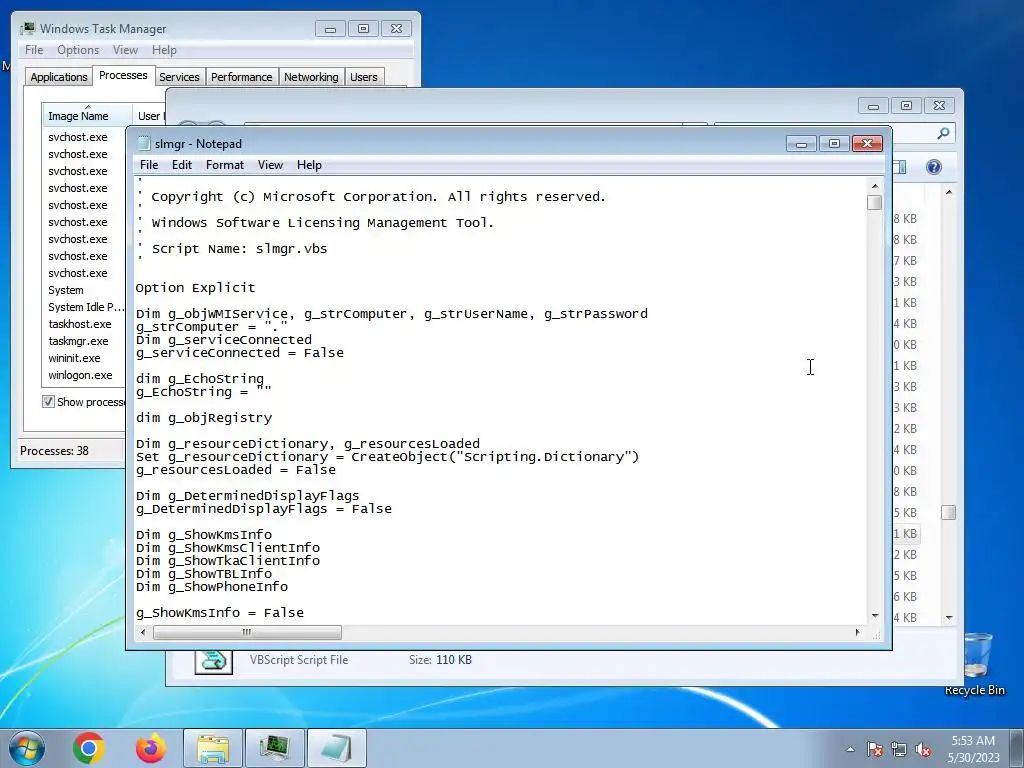Click 'Size: 110 KB' in details pane
Image resolution: width=1024 pixels, height=768 pixels.
coord(440,660)
